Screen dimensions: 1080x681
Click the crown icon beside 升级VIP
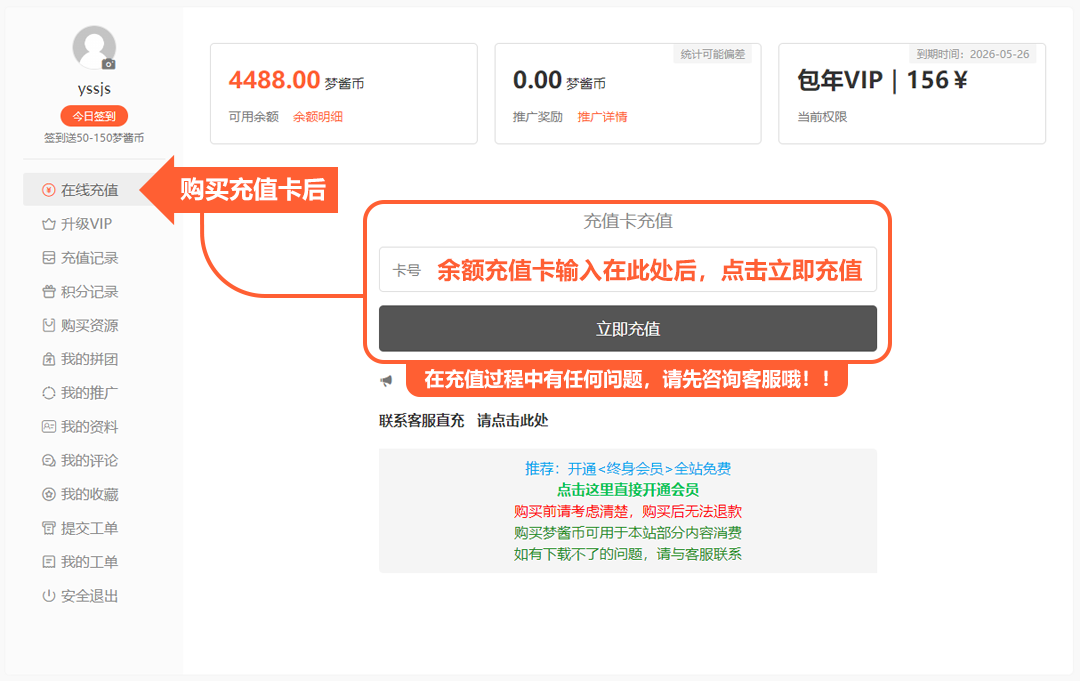coord(48,224)
